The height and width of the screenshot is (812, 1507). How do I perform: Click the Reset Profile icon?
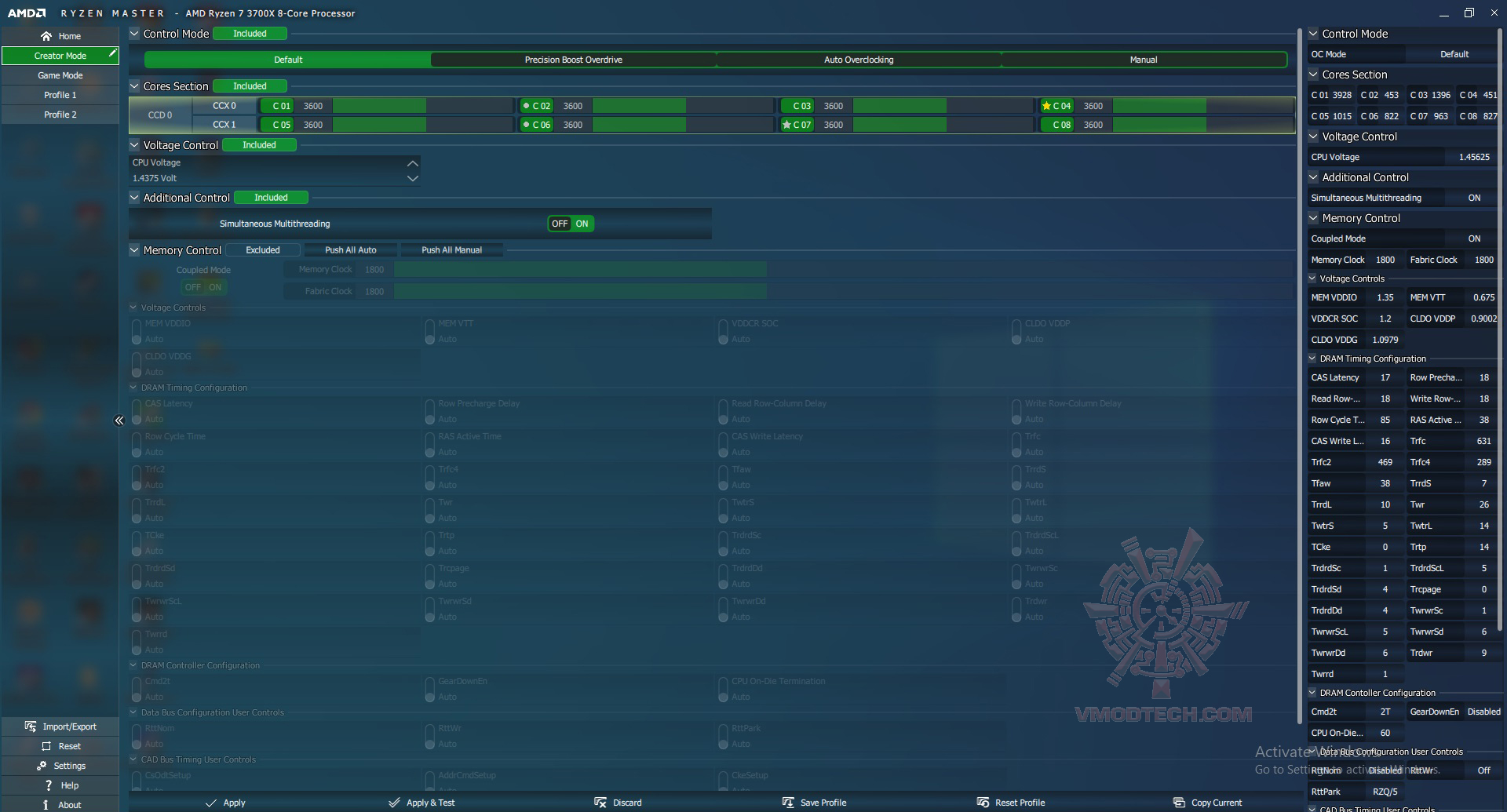coord(983,803)
